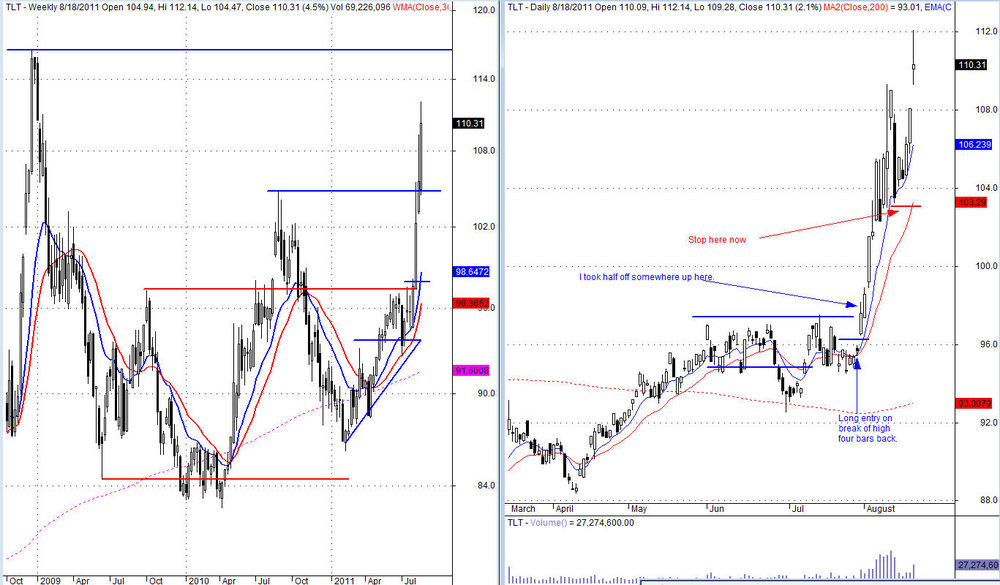The image size is (1000, 585).
Task: Click the red horizontal support line near 84
Action: coord(225,478)
